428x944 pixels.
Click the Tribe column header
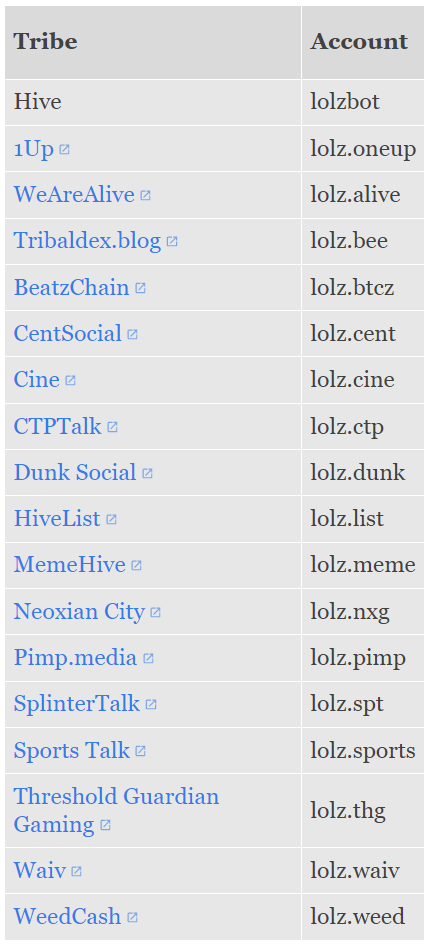(x=153, y=42)
